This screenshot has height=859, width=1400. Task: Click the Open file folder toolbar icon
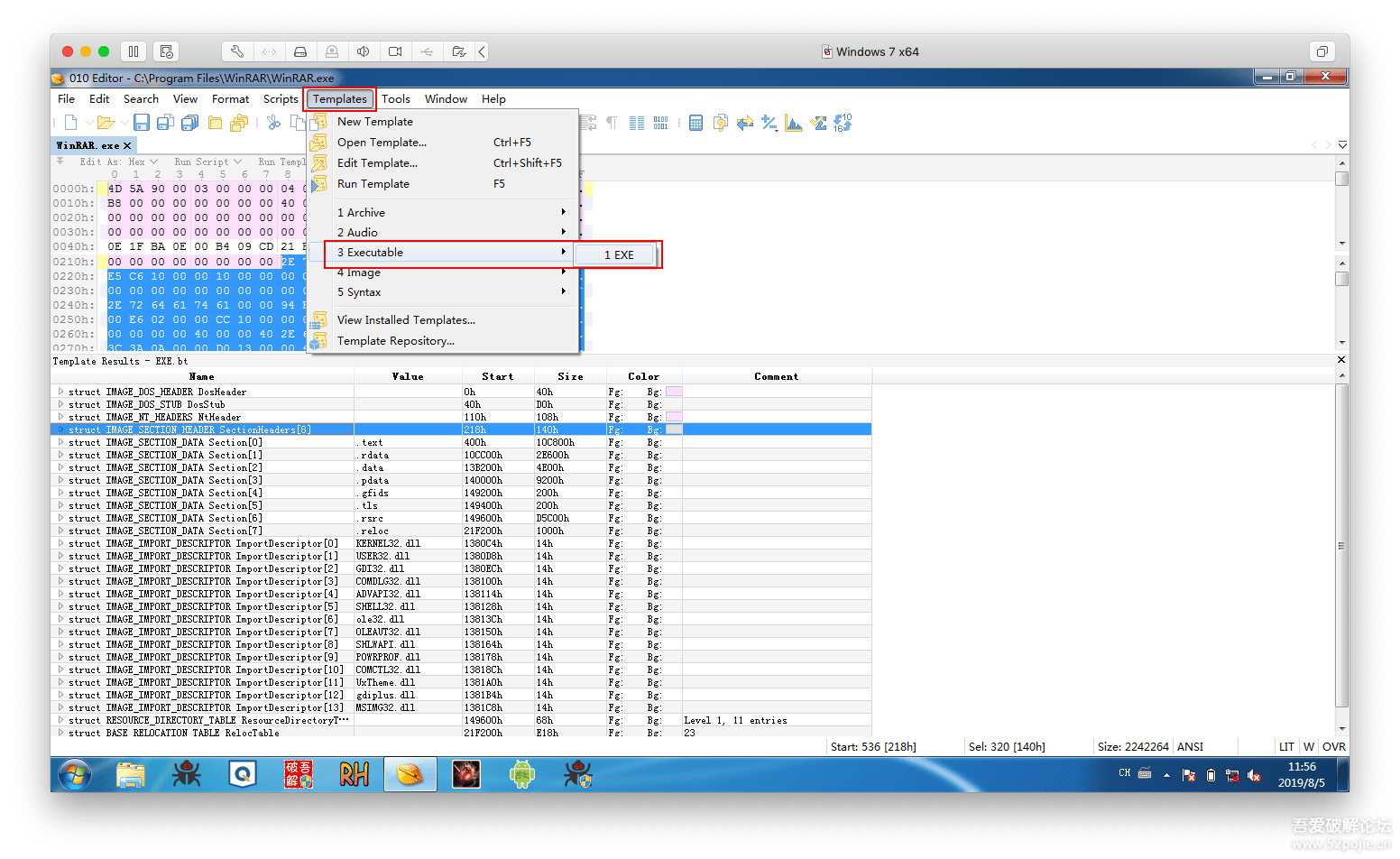coord(106,123)
